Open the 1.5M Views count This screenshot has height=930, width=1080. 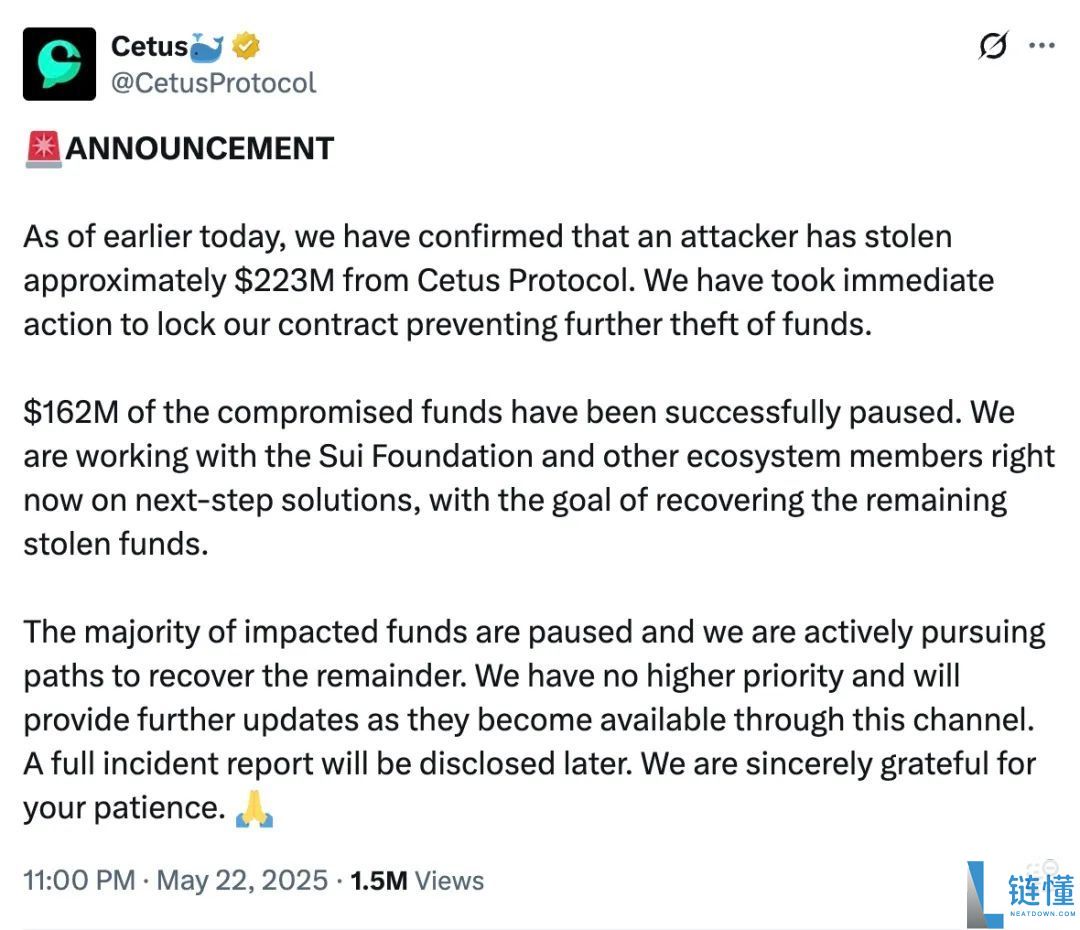pyautogui.click(x=417, y=880)
